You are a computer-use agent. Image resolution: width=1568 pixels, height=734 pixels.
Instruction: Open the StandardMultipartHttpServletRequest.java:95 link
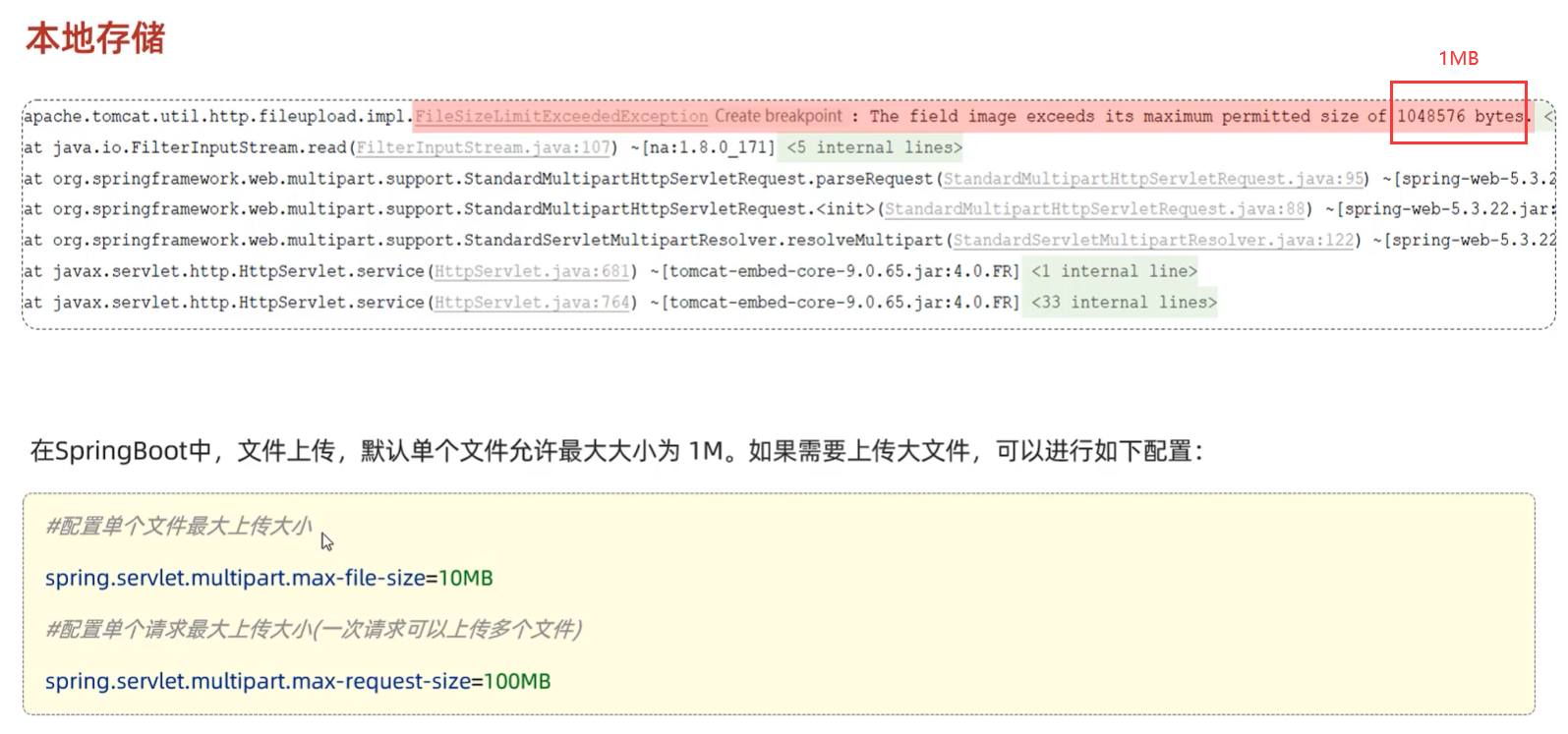(x=1153, y=179)
